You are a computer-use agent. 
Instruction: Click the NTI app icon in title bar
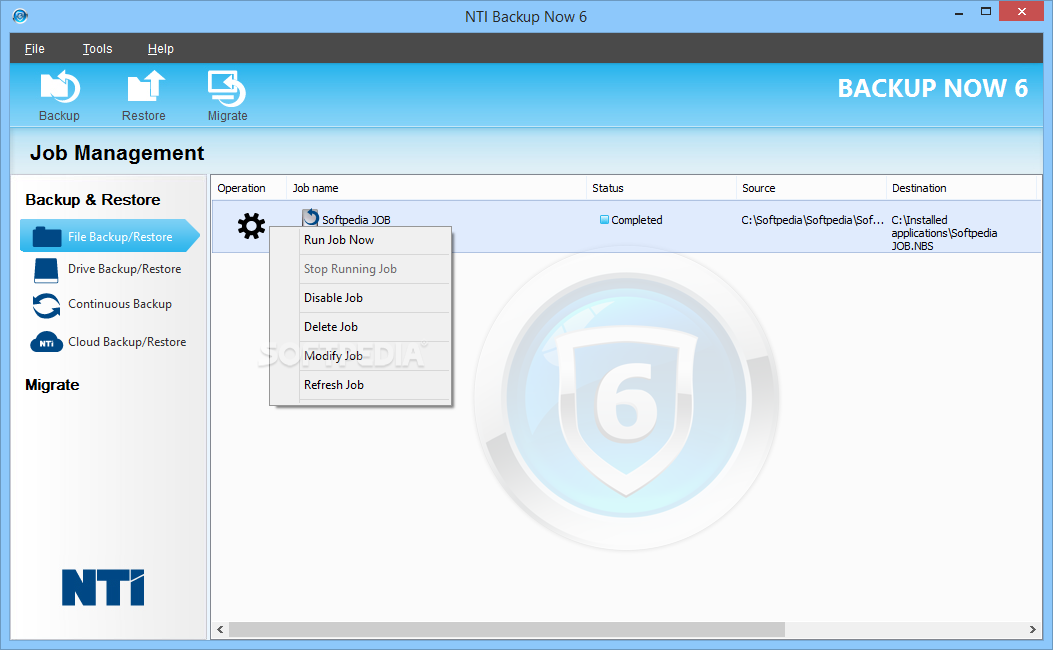(19, 15)
